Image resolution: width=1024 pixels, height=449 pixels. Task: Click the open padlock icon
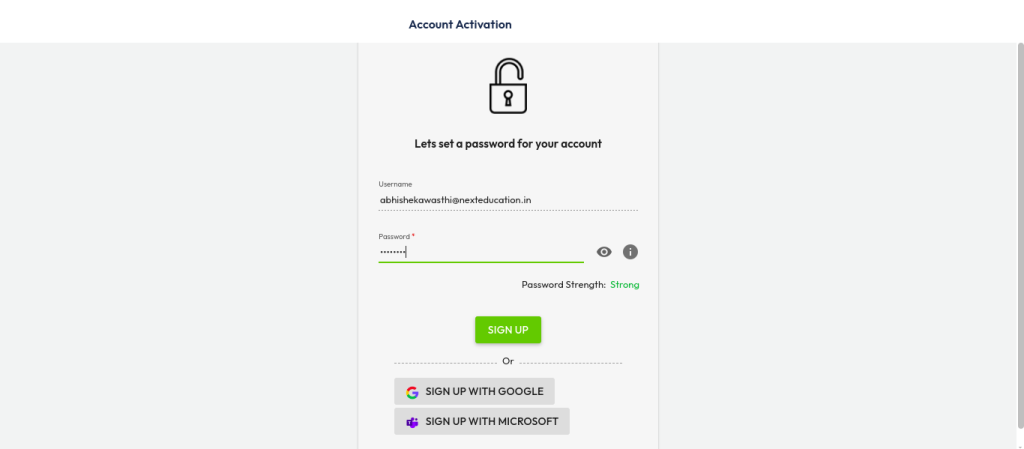pos(507,86)
